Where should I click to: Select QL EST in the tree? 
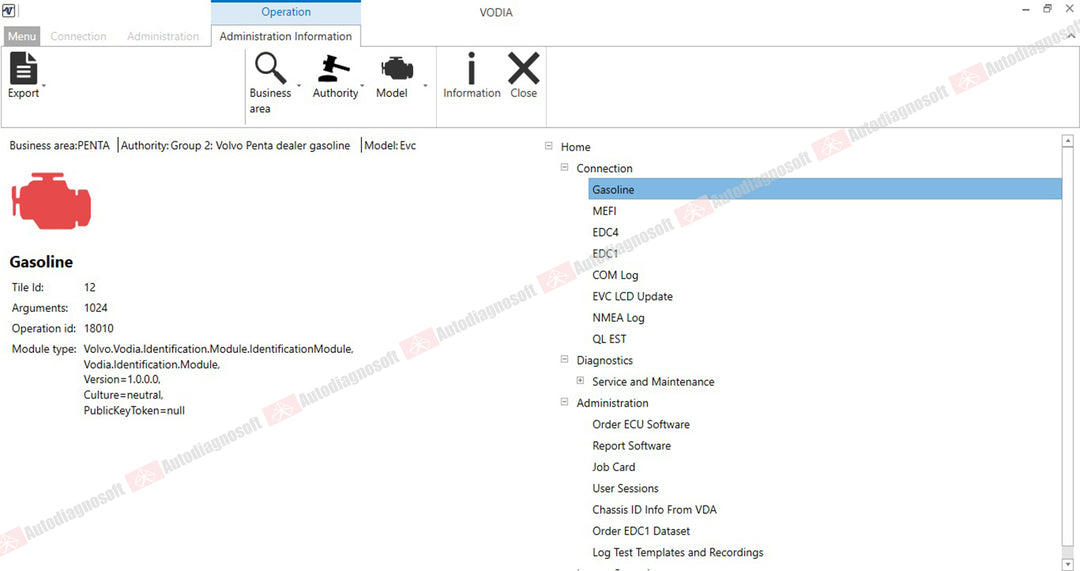610,339
